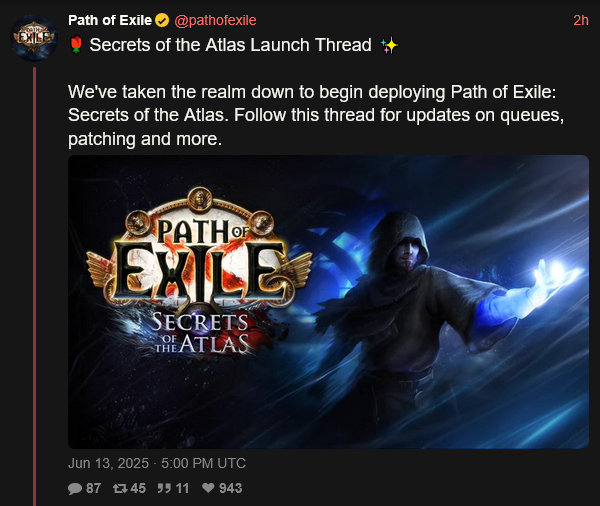Click the reply speech bubble icon
The height and width of the screenshot is (506, 600).
tap(75, 488)
